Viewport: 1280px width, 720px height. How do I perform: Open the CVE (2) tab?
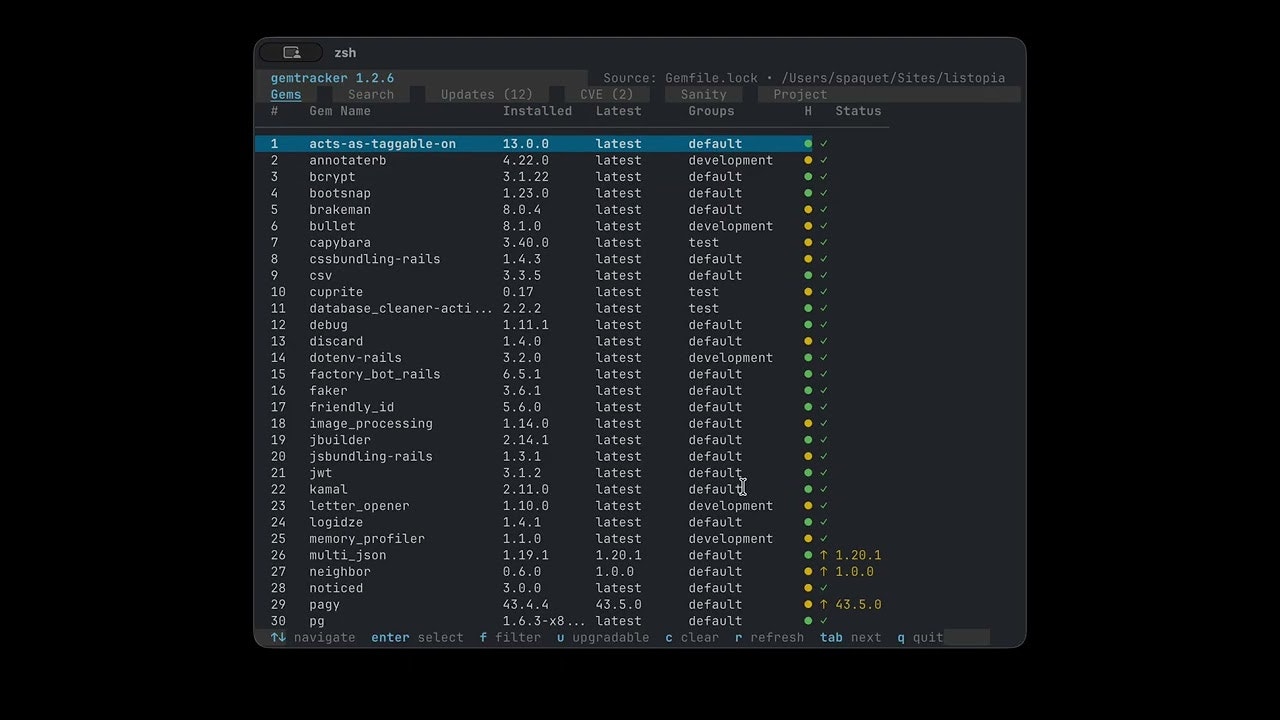pyautogui.click(x=606, y=95)
